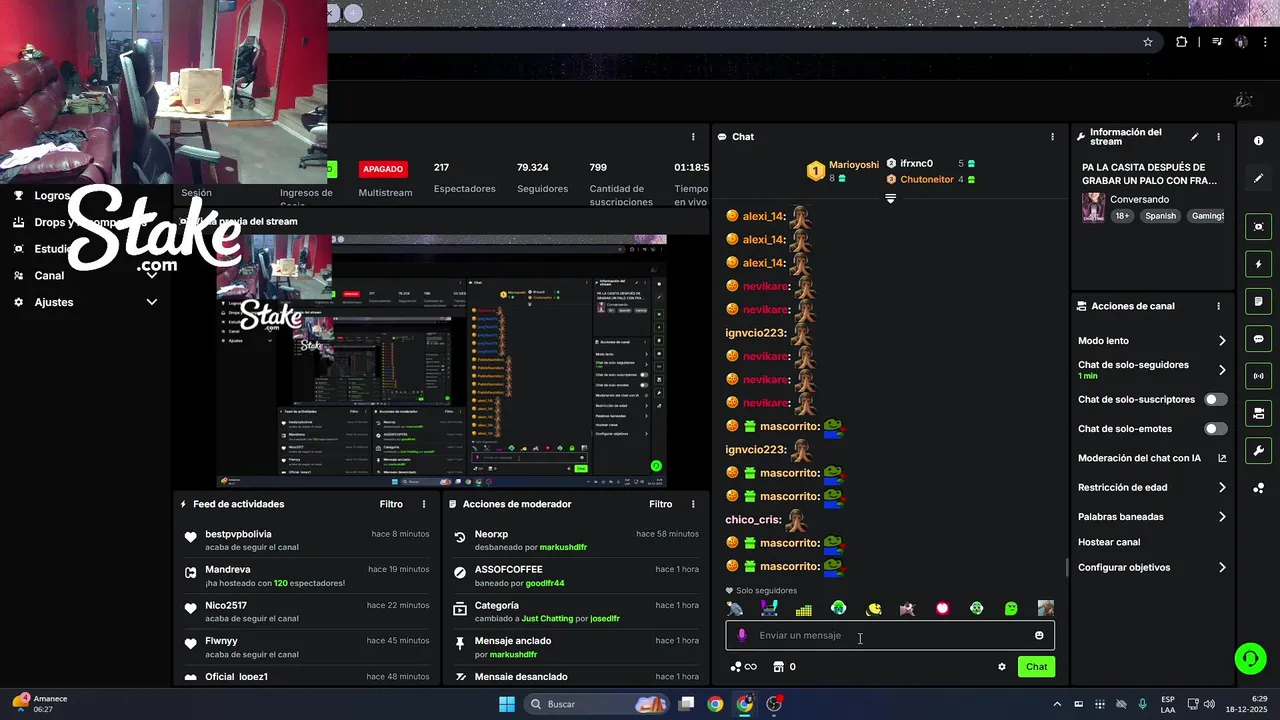This screenshot has width=1280, height=720.
Task: Click the broadcast signal icon in right sidebar
Action: 1258,376
